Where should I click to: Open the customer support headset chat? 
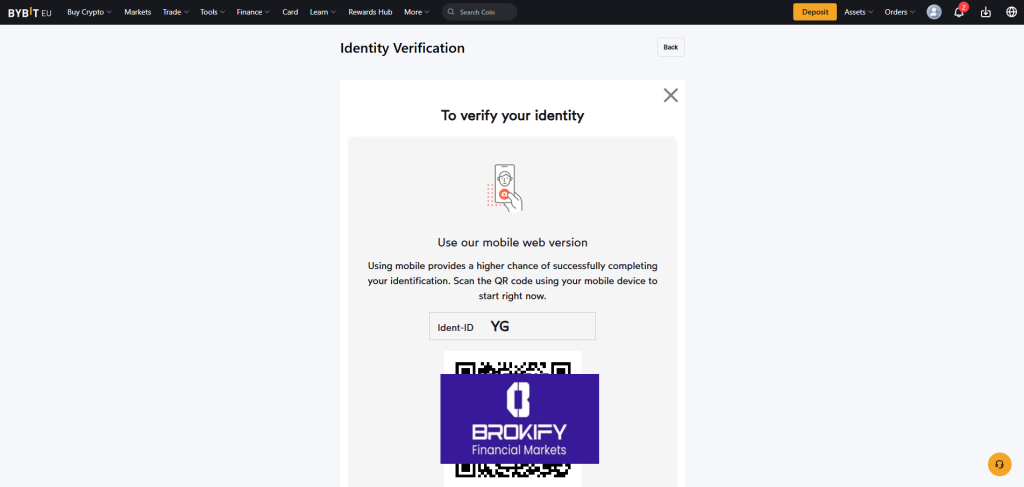point(999,464)
